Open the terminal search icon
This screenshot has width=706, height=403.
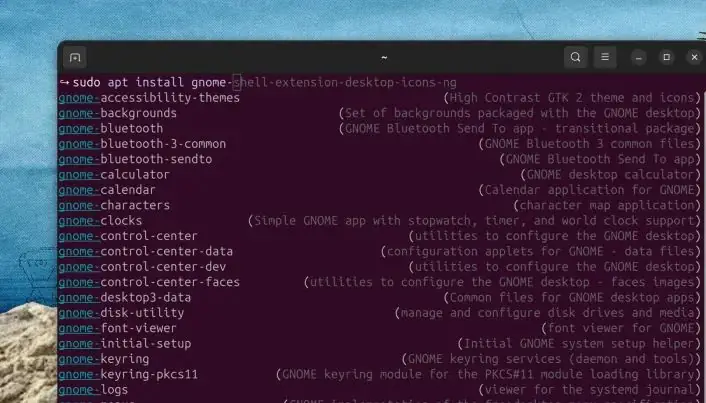(575, 57)
